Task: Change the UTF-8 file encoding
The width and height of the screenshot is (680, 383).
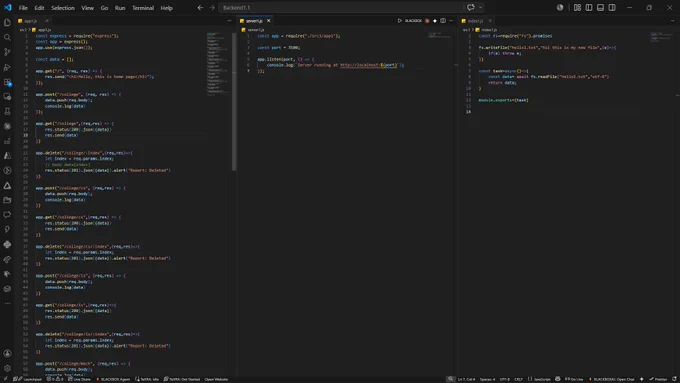Action: [x=504, y=379]
